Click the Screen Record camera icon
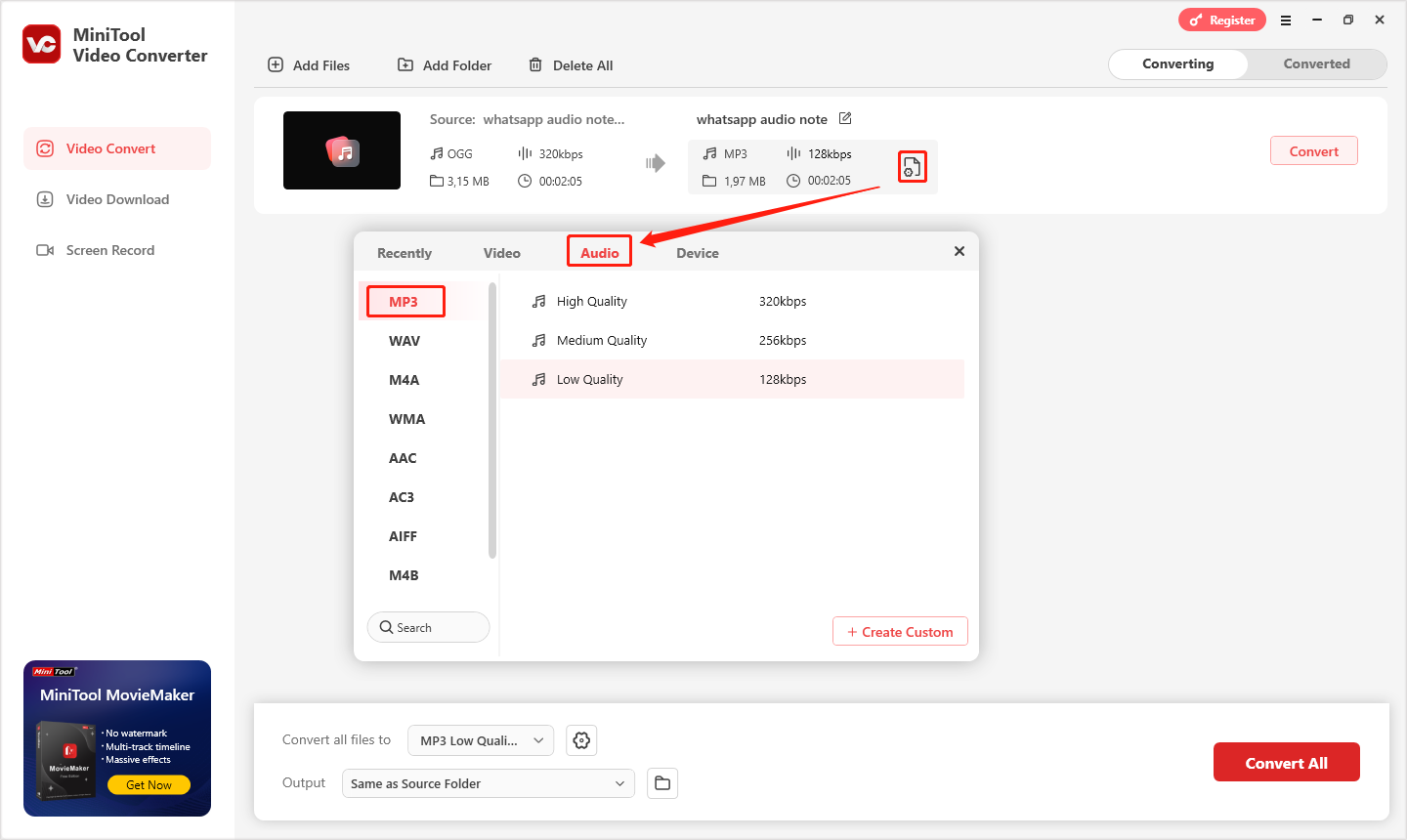The image size is (1407, 840). [x=45, y=250]
